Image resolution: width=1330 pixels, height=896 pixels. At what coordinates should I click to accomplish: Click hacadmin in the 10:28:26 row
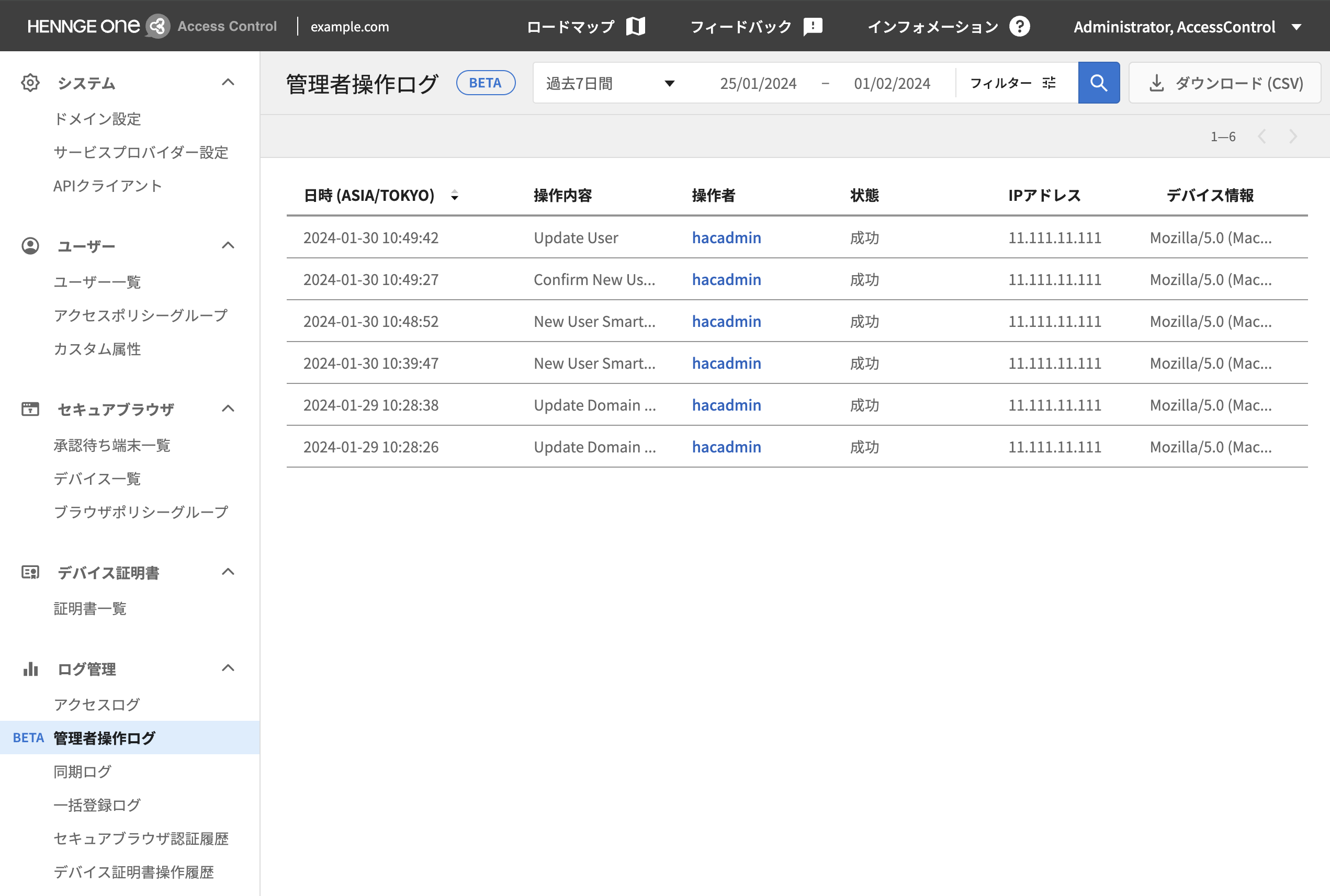point(726,447)
